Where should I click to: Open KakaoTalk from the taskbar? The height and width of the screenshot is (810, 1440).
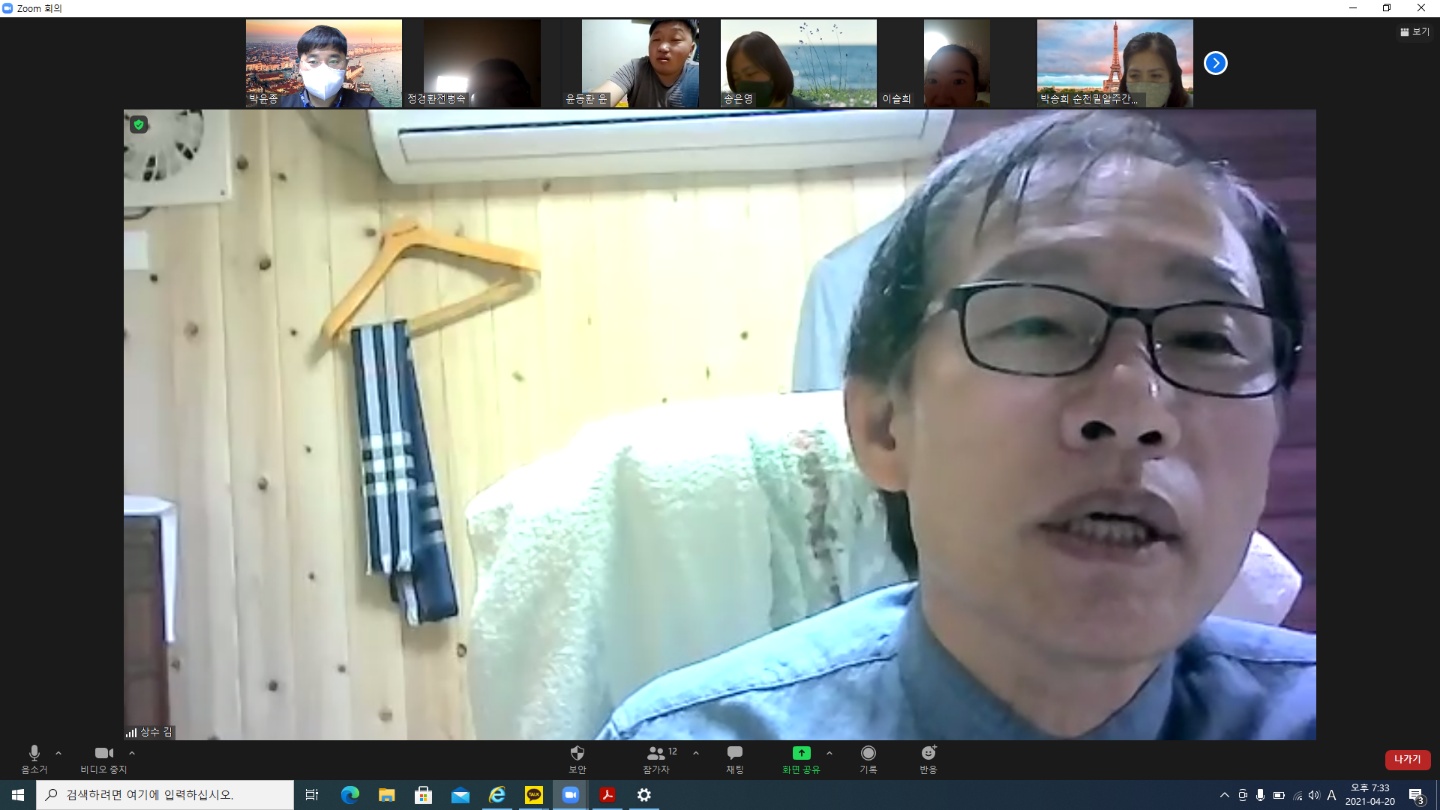534,795
